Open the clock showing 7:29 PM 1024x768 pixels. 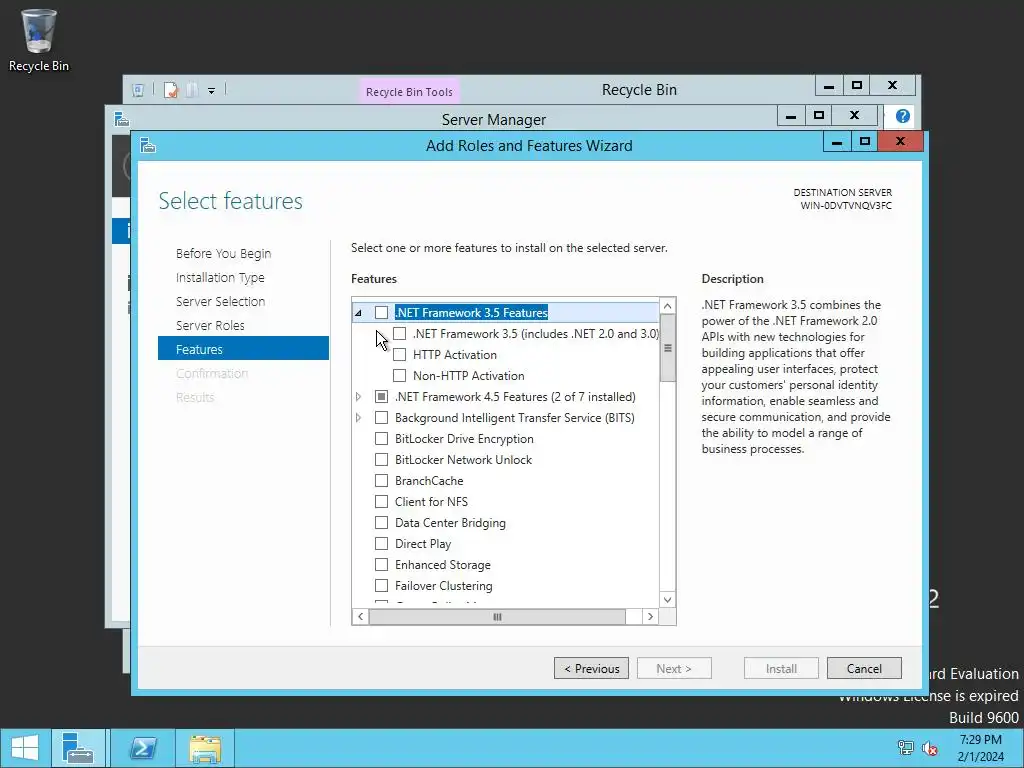980,748
